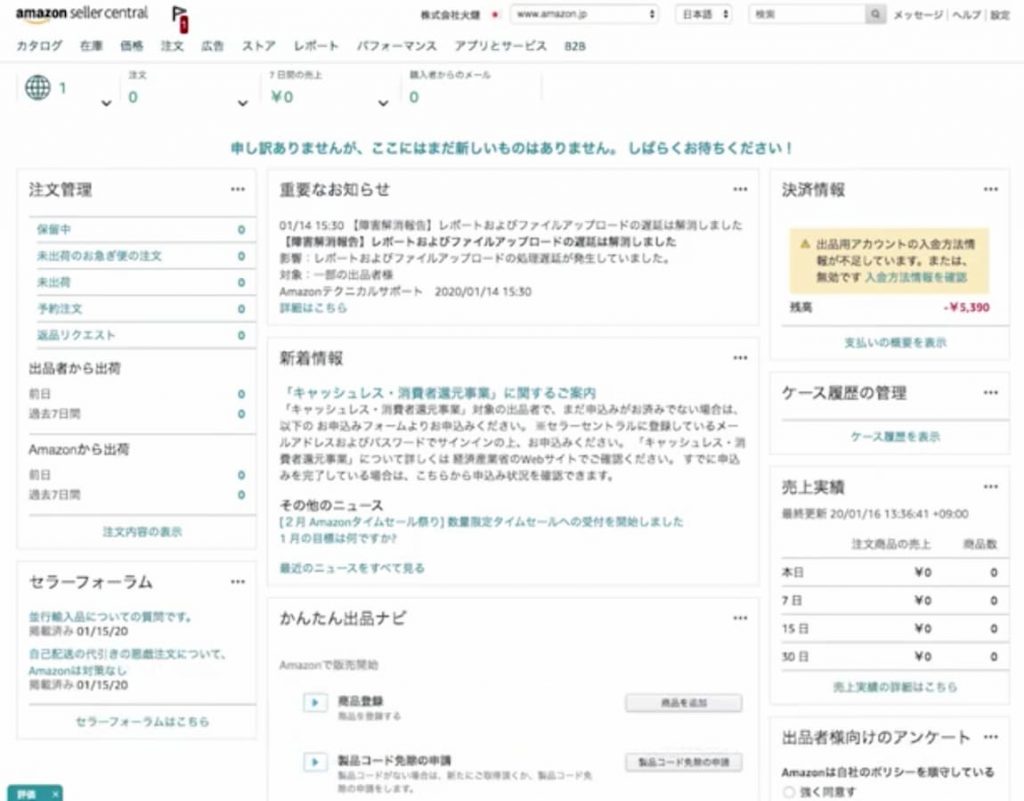The width and height of the screenshot is (1024, 801).
Task: Open the flag notification icon with red badge
Action: tap(180, 18)
